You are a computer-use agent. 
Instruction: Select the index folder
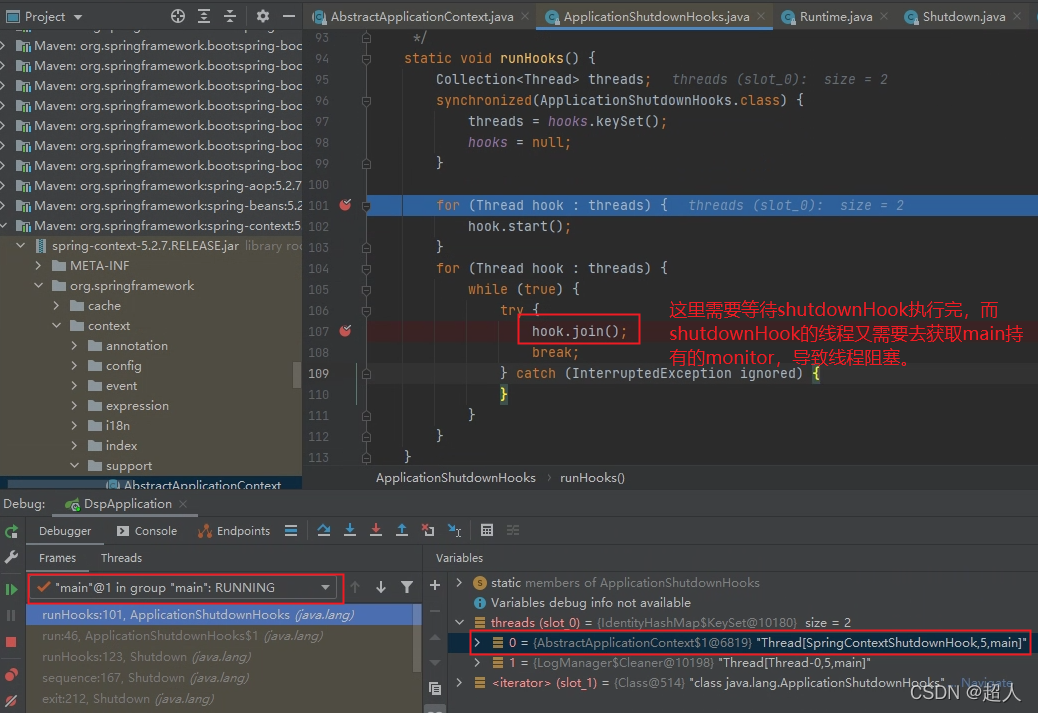tap(121, 446)
